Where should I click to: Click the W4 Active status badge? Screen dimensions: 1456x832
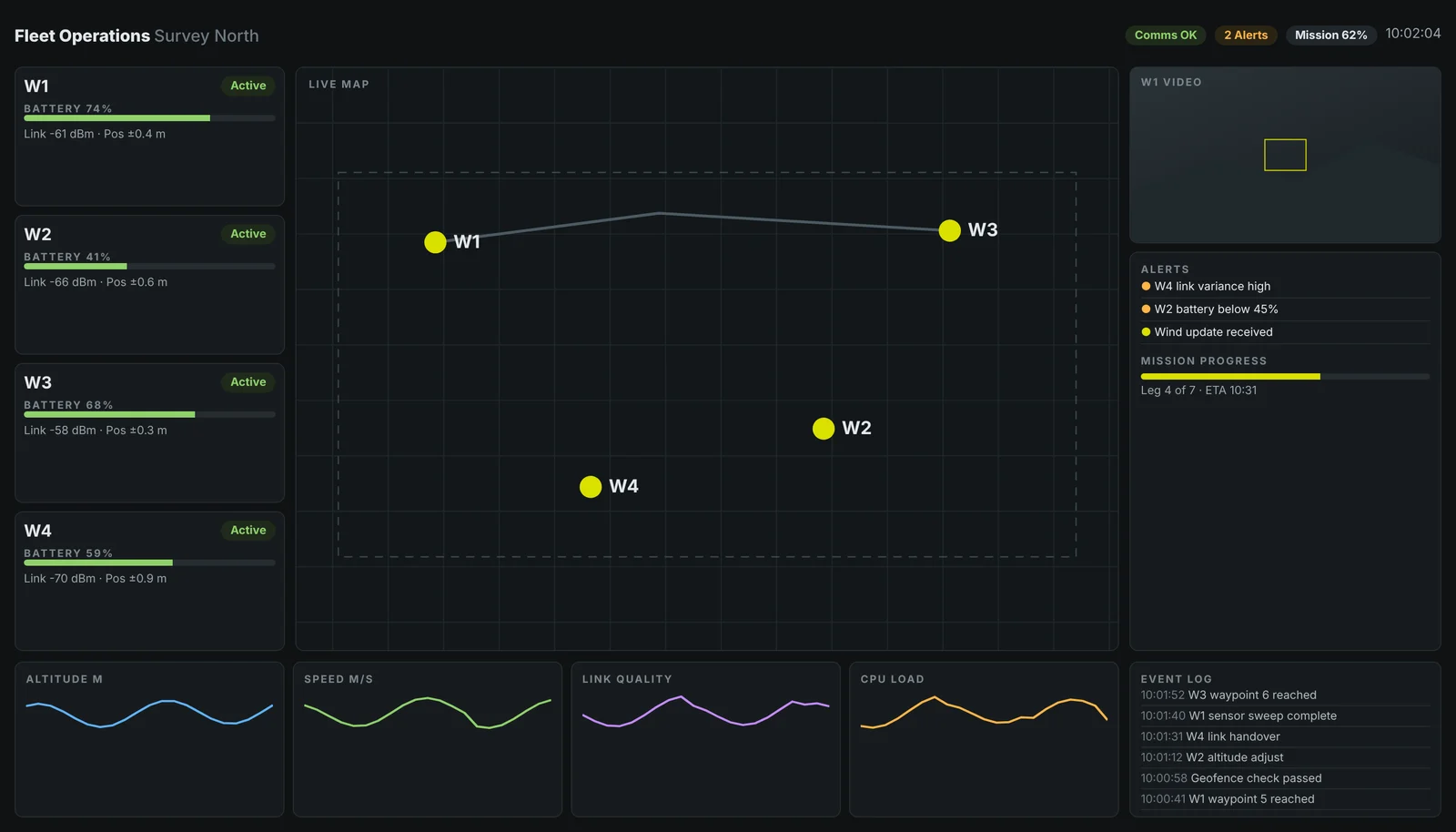coord(248,531)
